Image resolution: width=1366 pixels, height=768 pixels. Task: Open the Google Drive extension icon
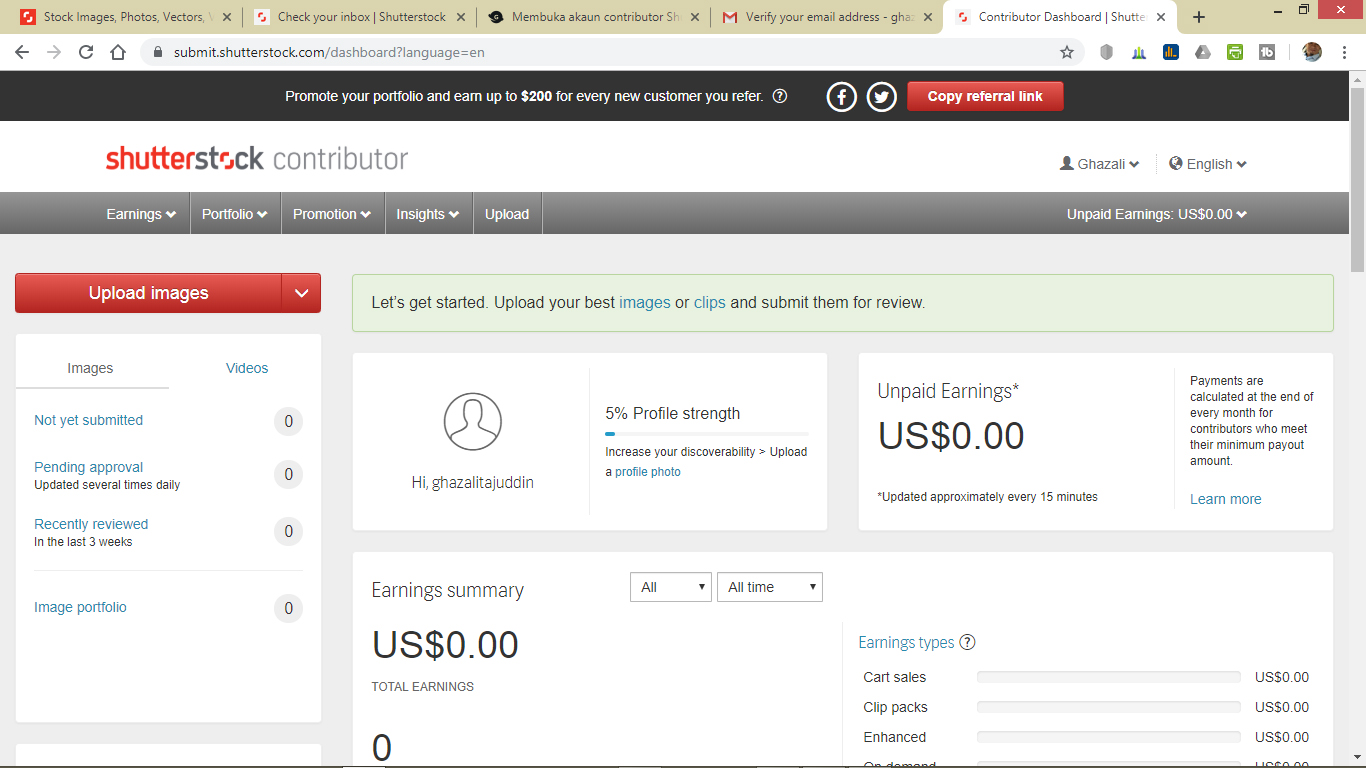coord(1203,52)
